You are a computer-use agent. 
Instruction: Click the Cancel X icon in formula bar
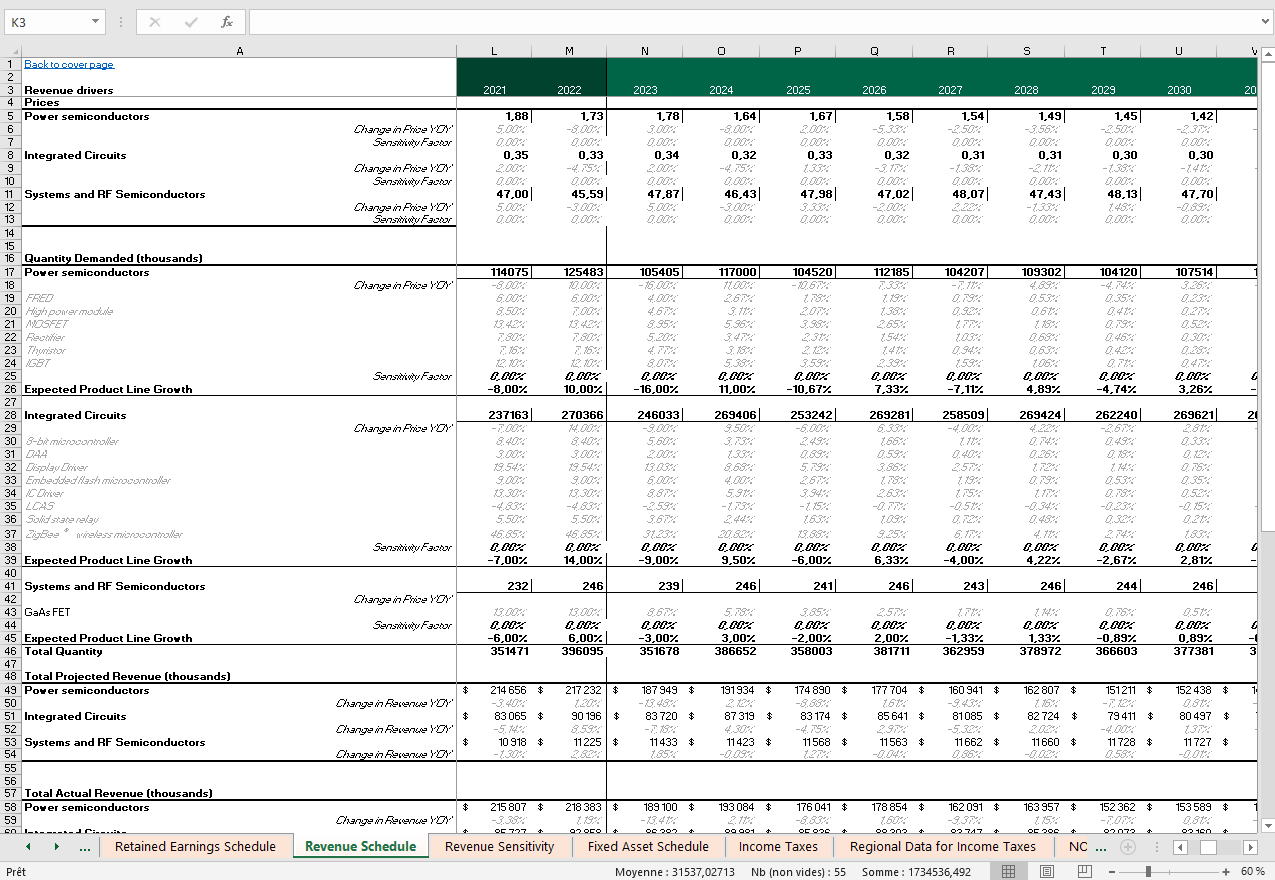coord(155,22)
